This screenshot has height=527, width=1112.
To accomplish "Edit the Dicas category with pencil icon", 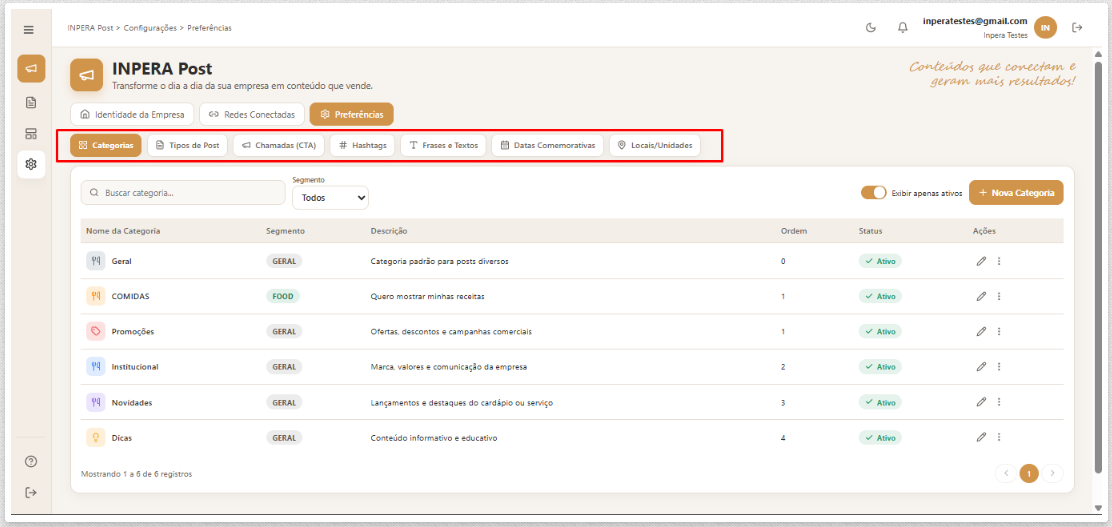I will click(x=982, y=438).
